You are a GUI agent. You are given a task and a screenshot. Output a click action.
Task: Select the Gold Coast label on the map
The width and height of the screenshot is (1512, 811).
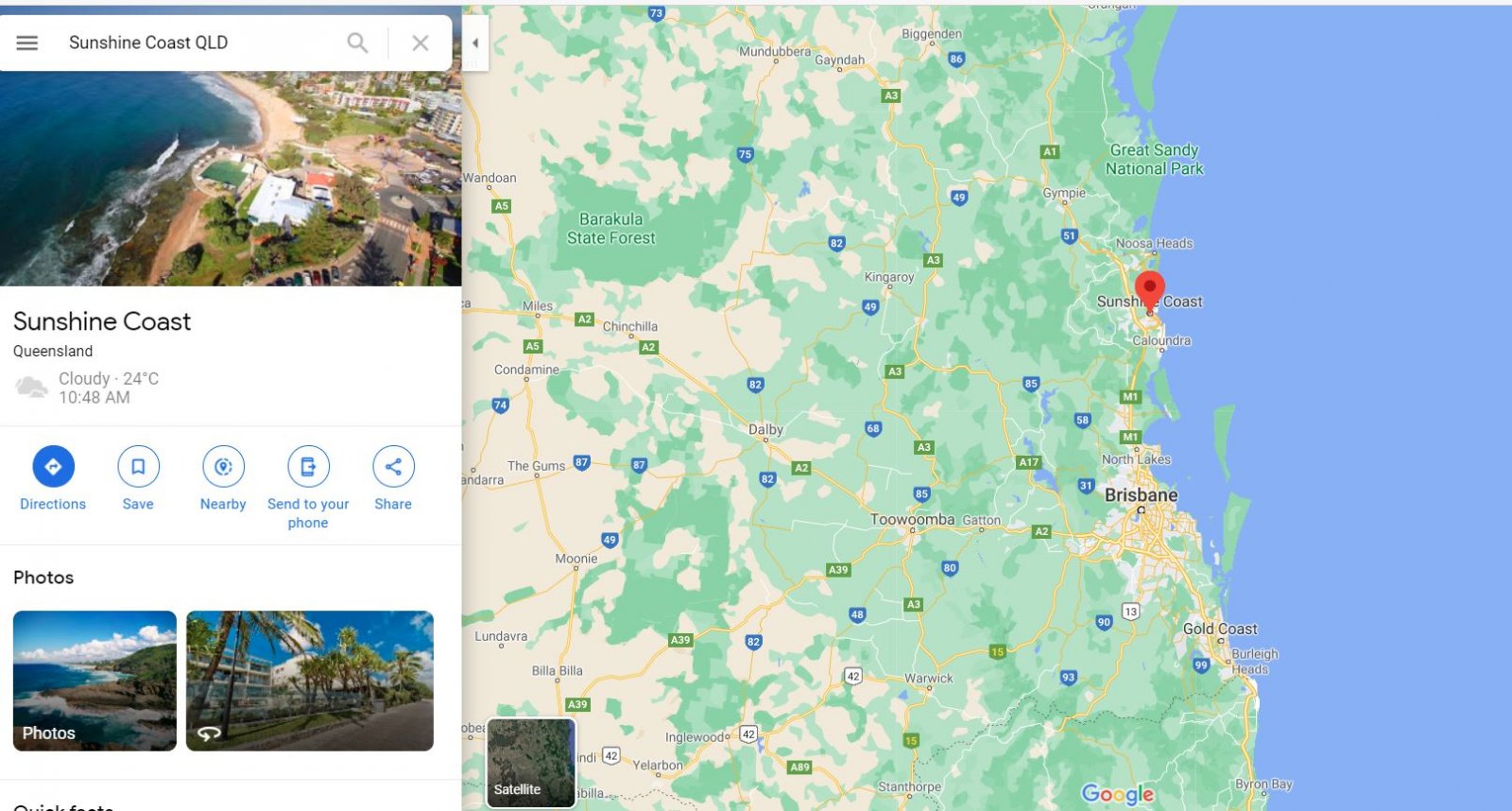1220,629
